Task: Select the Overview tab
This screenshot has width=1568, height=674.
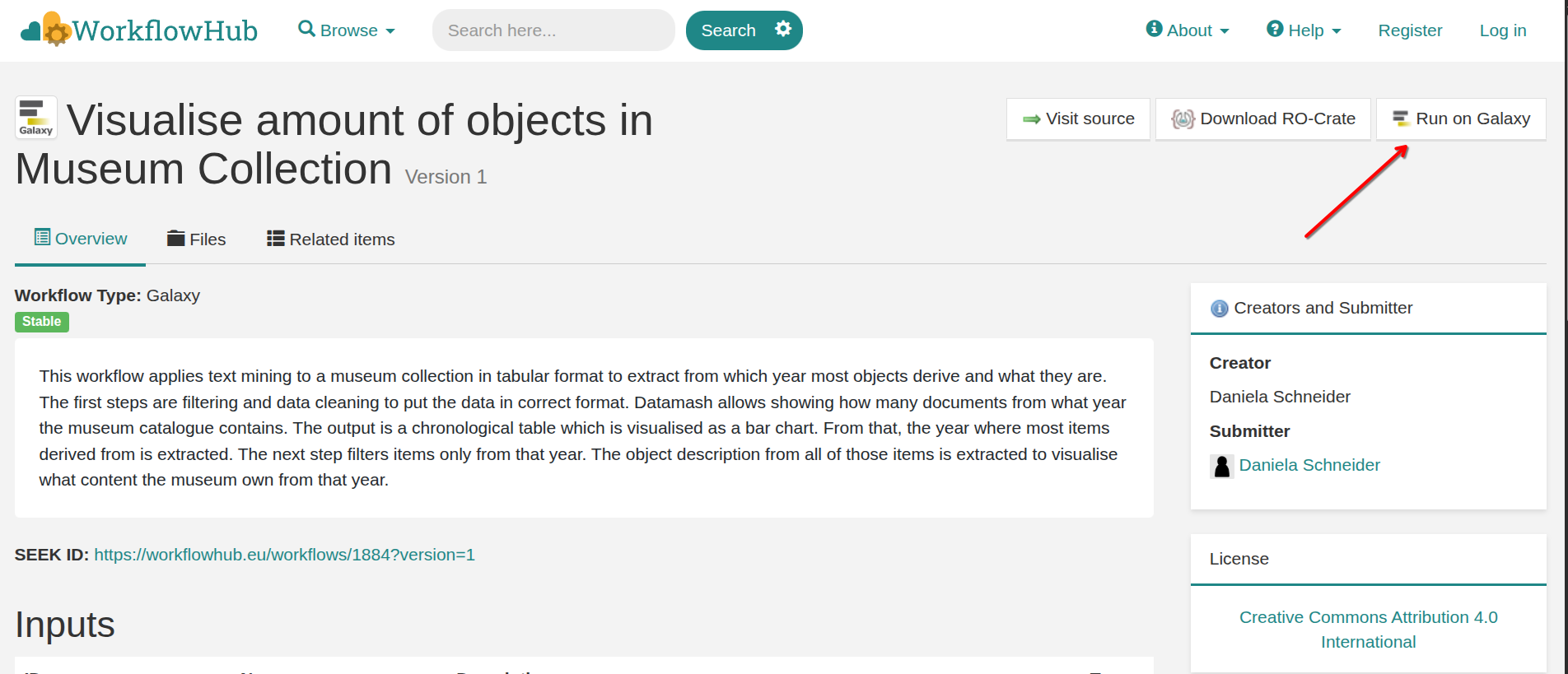Action: tap(81, 239)
